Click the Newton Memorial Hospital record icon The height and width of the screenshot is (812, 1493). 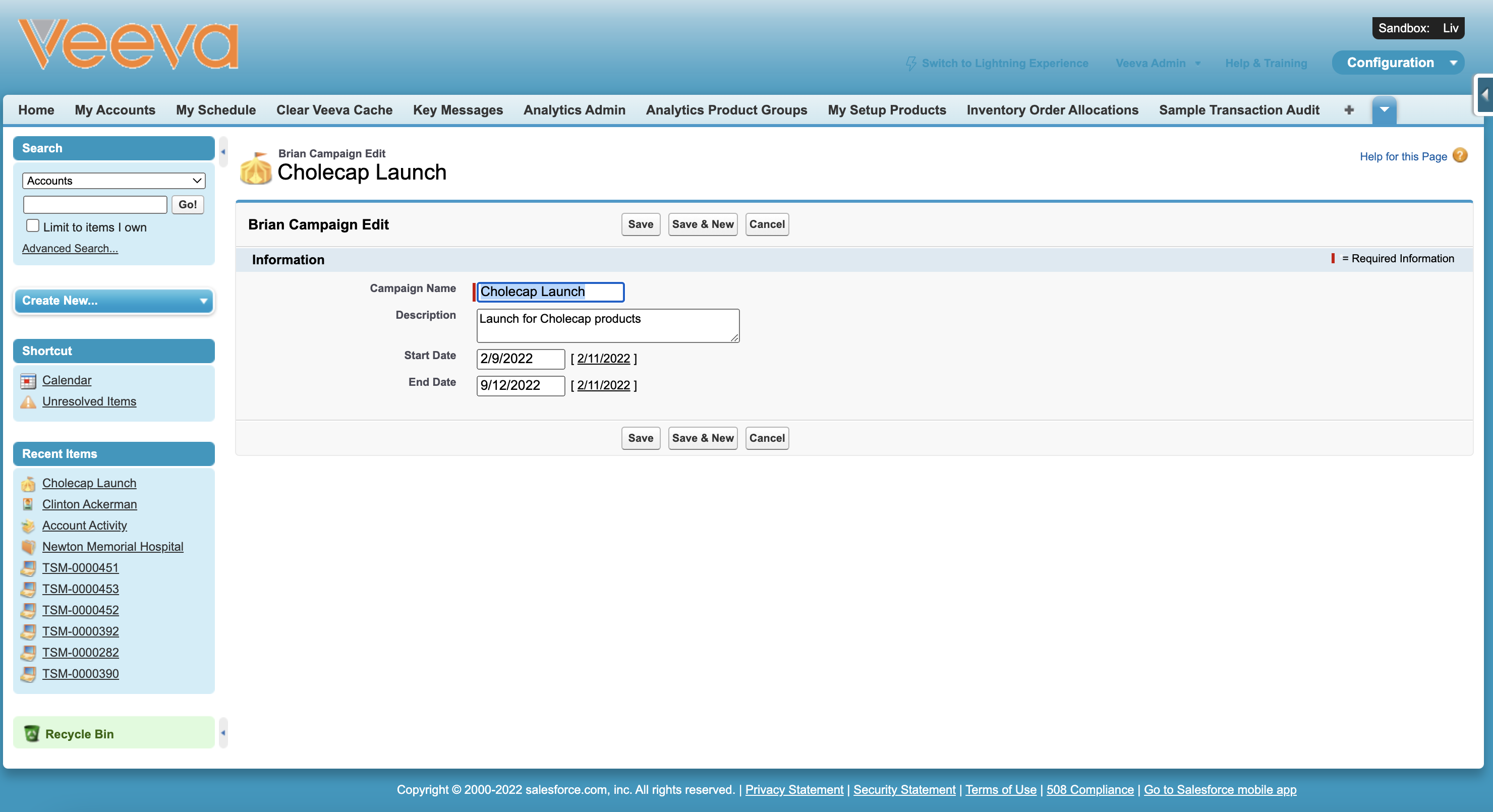[x=28, y=547]
